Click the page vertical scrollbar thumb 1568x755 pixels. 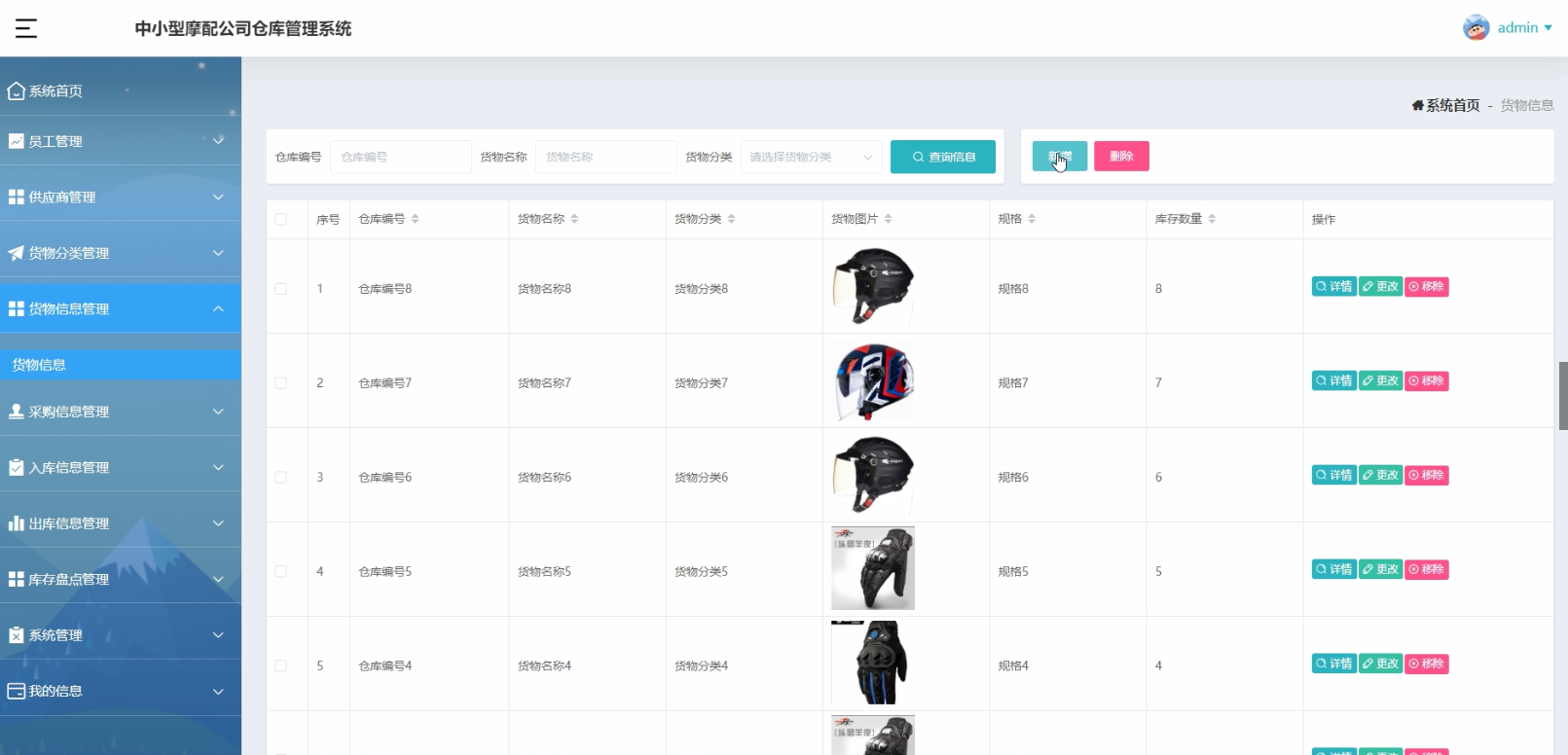click(x=1563, y=396)
